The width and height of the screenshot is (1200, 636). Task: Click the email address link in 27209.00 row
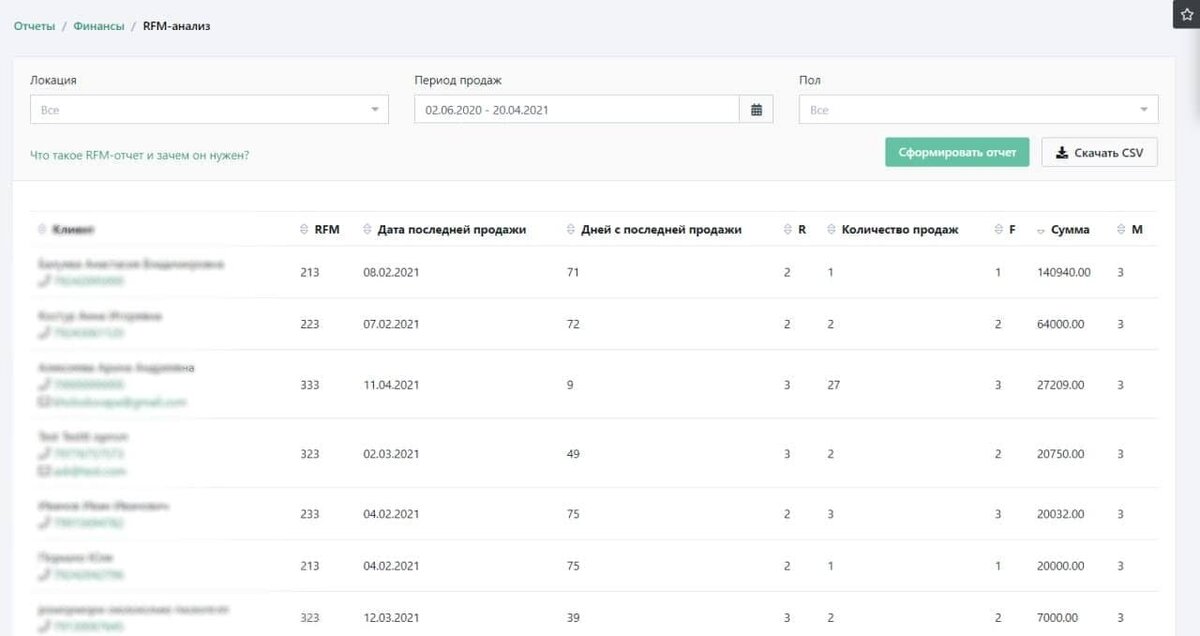click(x=119, y=402)
